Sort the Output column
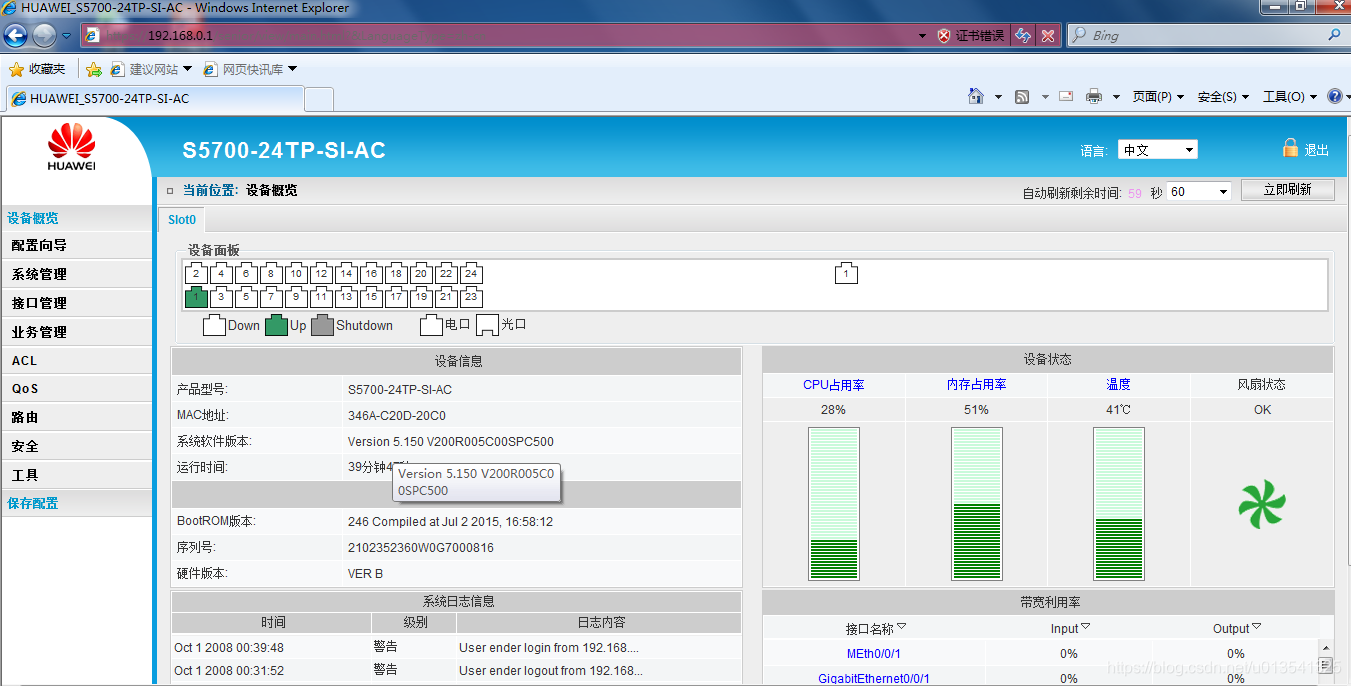1351x686 pixels. click(x=1256, y=627)
